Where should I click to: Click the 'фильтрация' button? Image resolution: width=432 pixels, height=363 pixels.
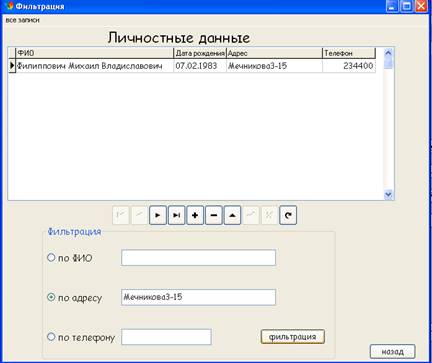click(292, 337)
